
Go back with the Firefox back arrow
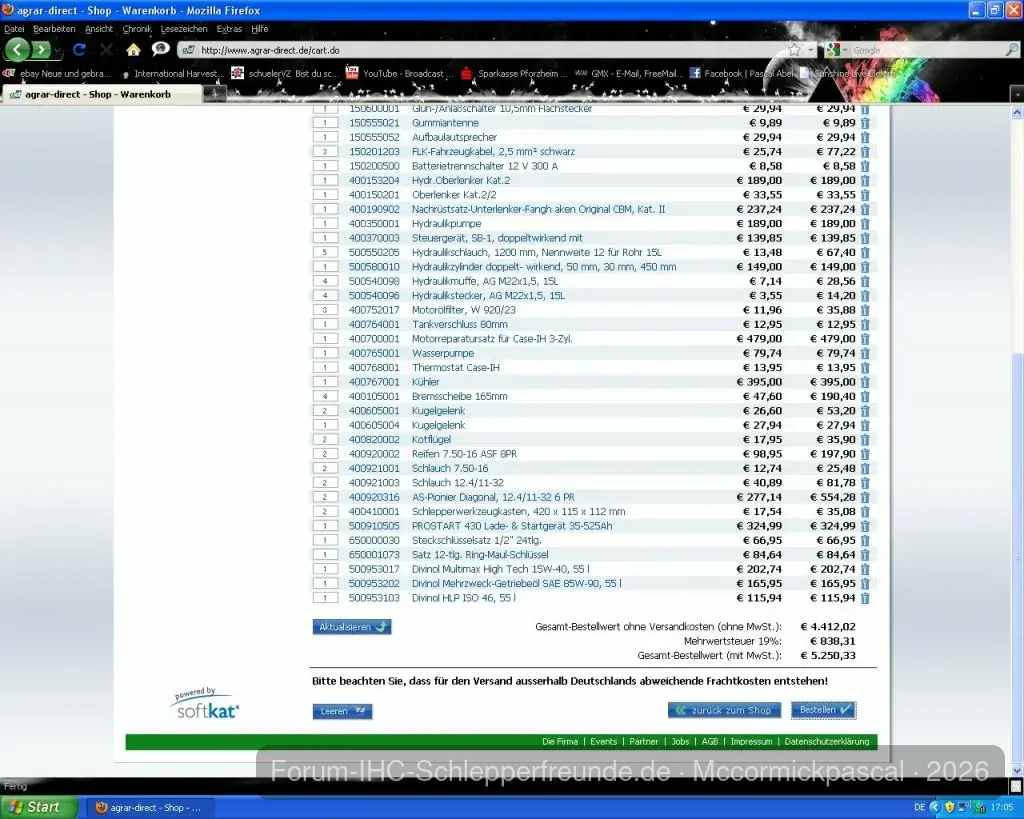point(16,50)
